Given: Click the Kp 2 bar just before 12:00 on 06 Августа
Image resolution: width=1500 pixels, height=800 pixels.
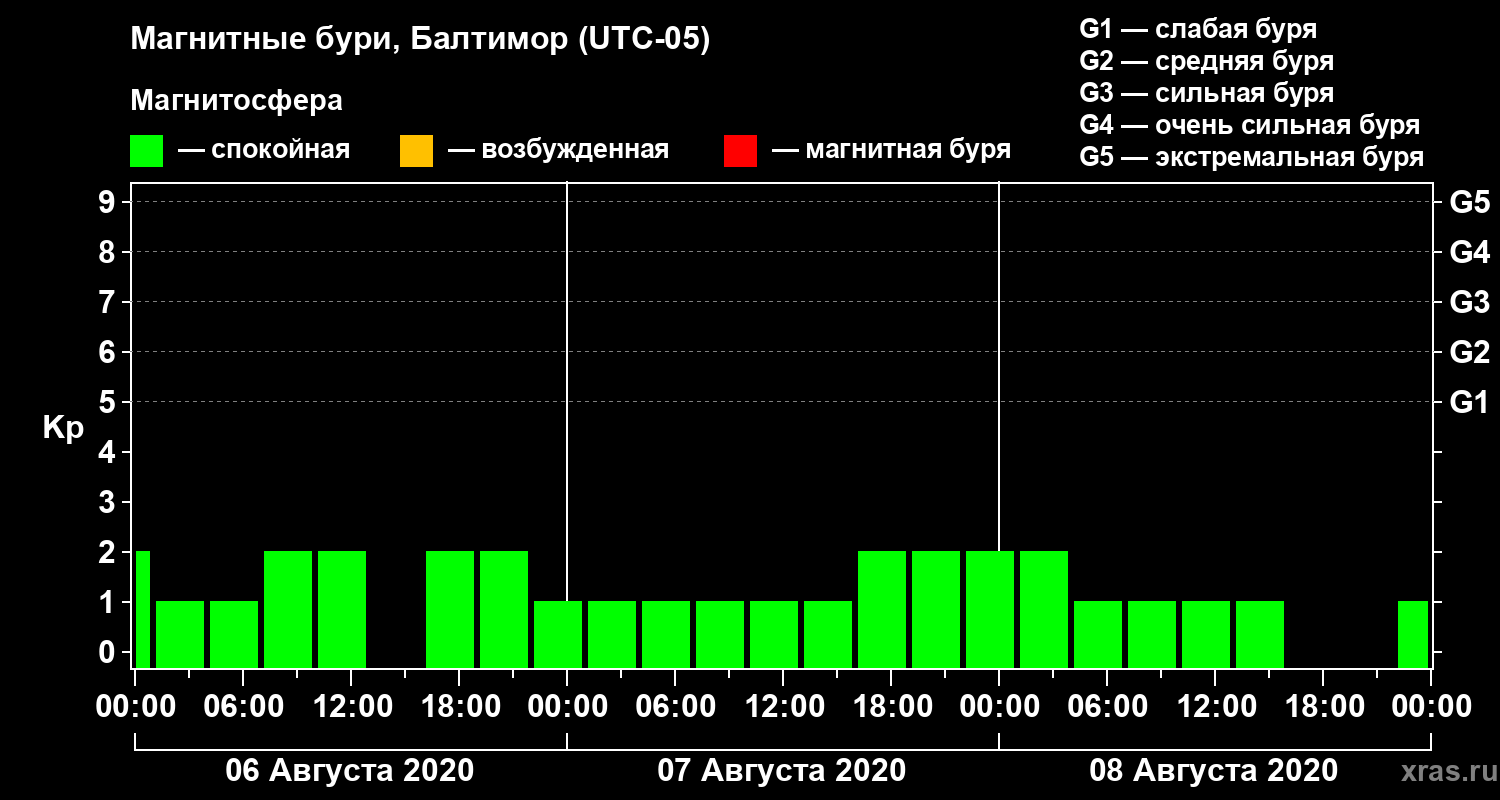Looking at the screenshot, I should 342,609.
